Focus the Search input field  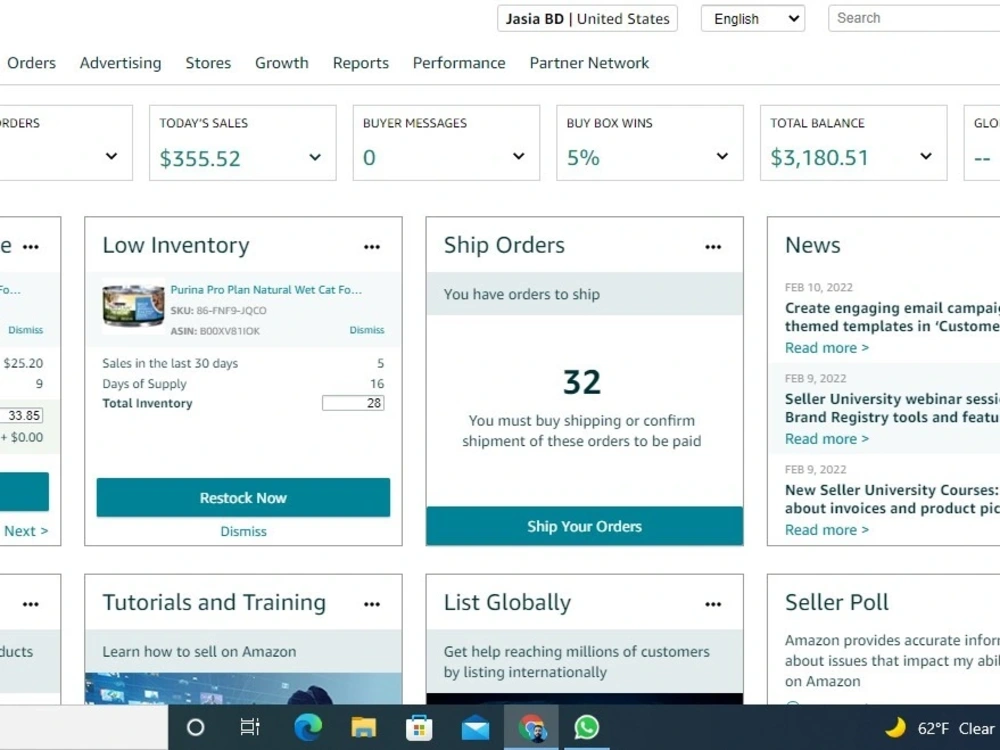coord(915,18)
